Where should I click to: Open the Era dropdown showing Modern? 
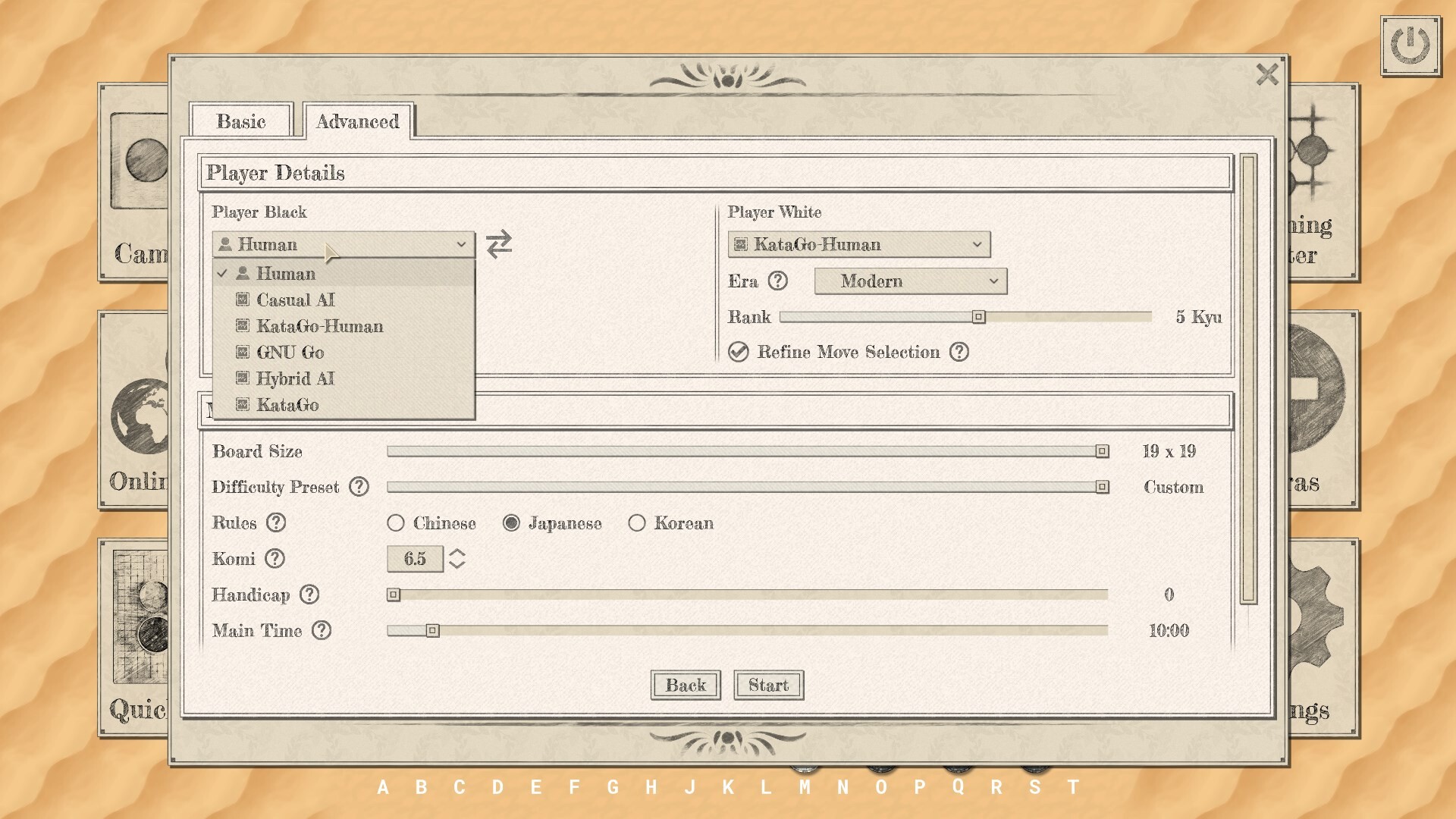[909, 281]
